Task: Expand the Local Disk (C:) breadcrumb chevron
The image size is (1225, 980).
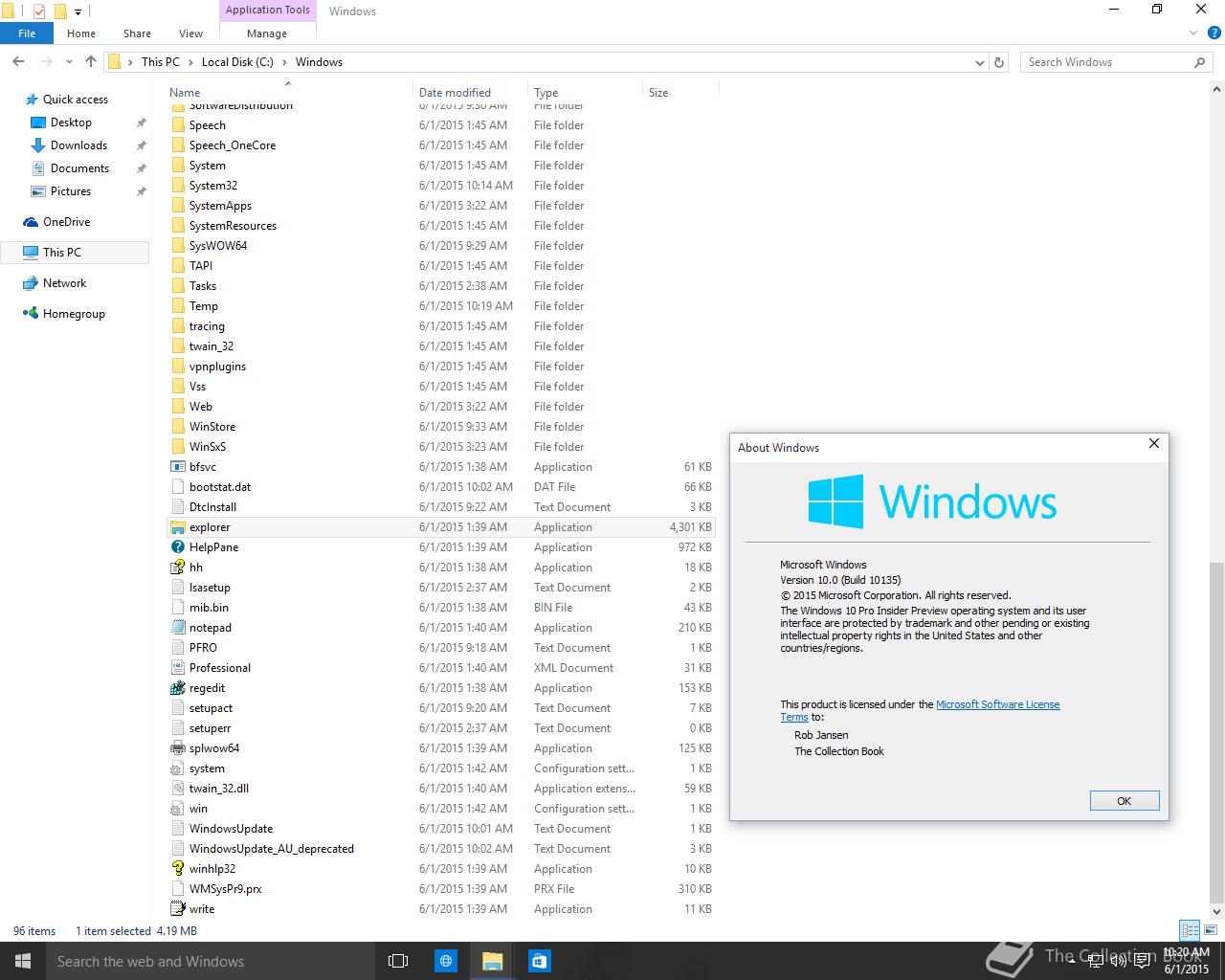Action: click(x=284, y=62)
